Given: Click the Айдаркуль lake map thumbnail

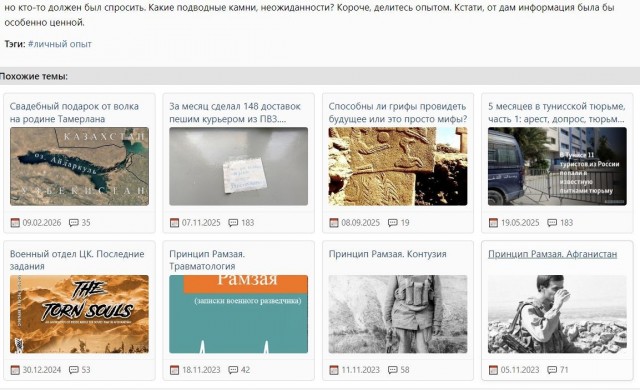Looking at the screenshot, I should point(79,166).
